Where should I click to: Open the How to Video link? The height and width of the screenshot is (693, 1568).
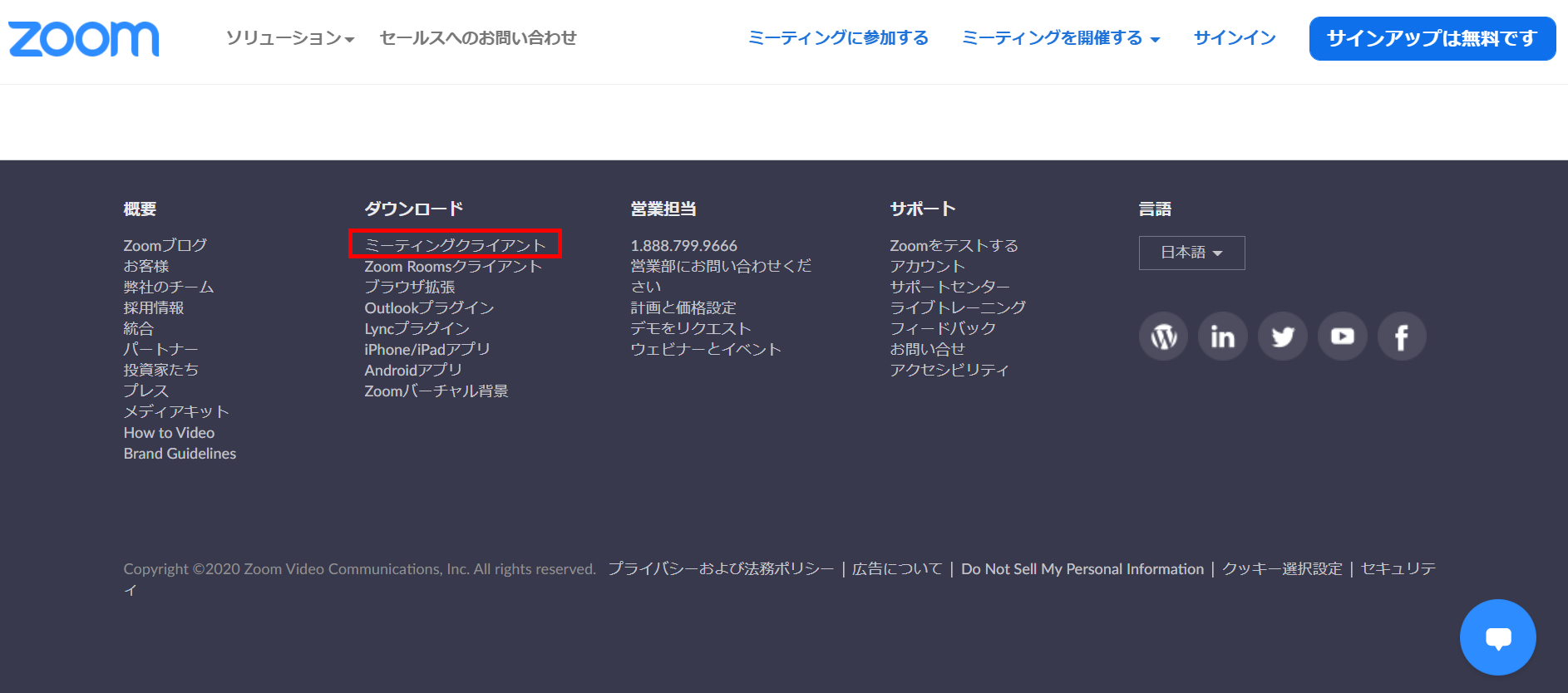click(x=169, y=432)
